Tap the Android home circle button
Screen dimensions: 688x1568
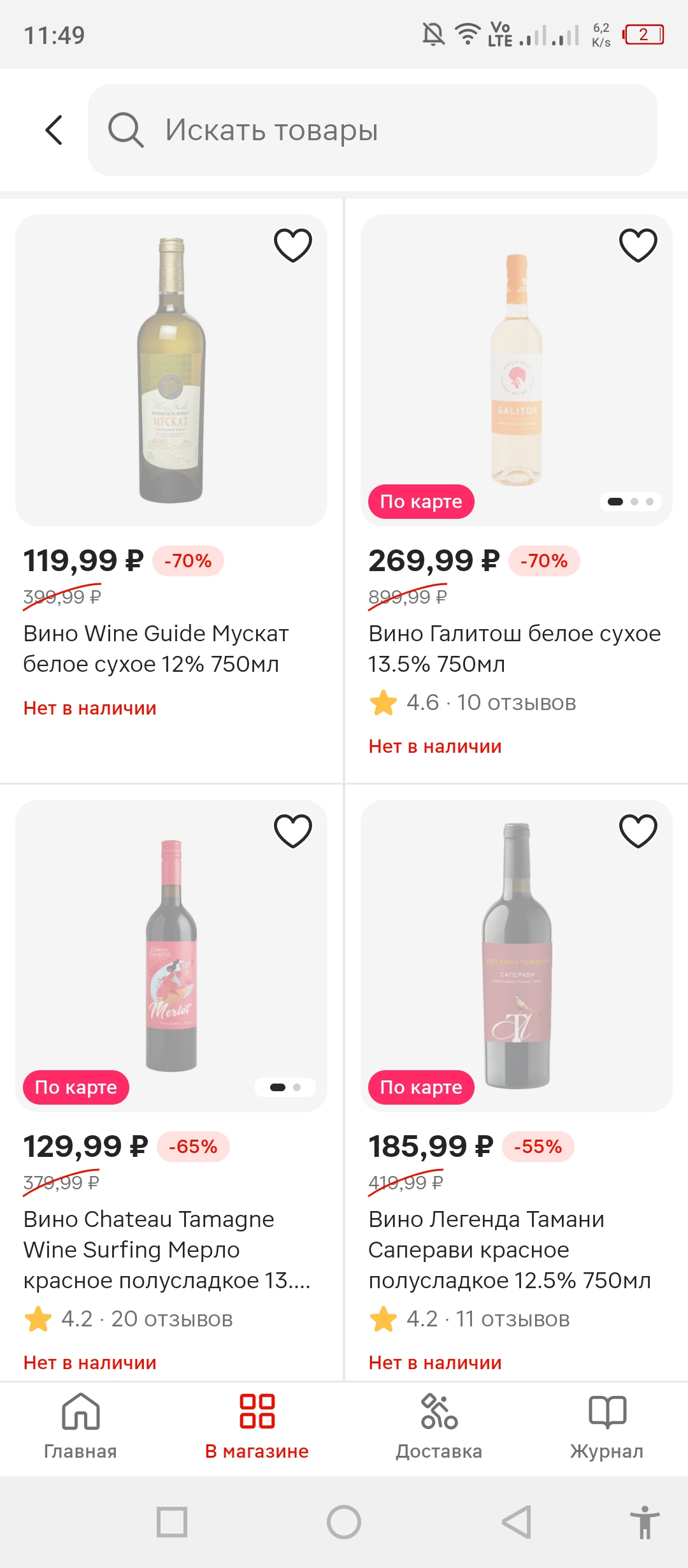(x=344, y=1522)
